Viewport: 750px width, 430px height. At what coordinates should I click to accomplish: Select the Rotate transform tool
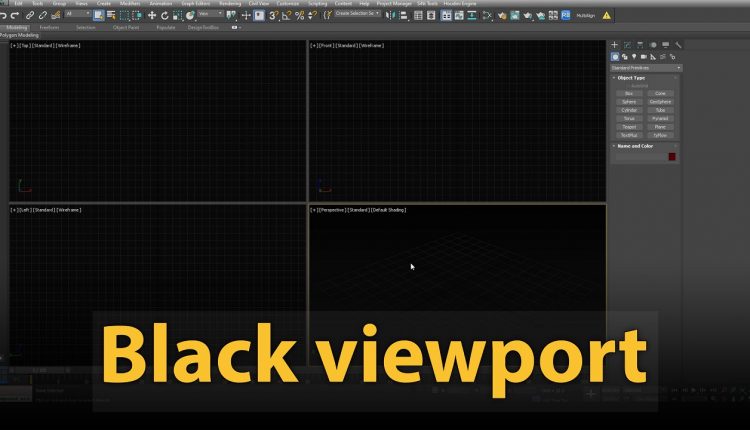tap(164, 15)
